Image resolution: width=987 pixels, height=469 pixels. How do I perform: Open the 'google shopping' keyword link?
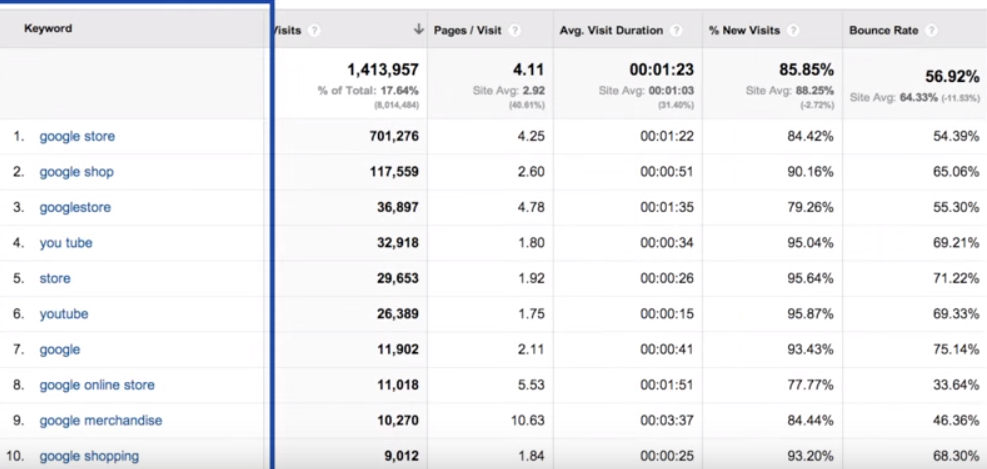coord(89,456)
